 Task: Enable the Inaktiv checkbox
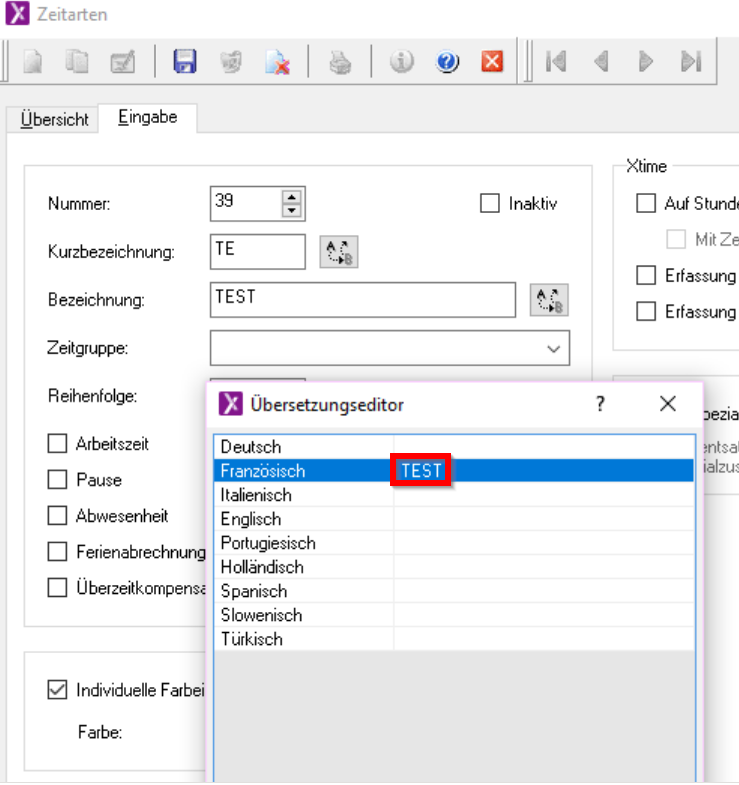pos(490,204)
